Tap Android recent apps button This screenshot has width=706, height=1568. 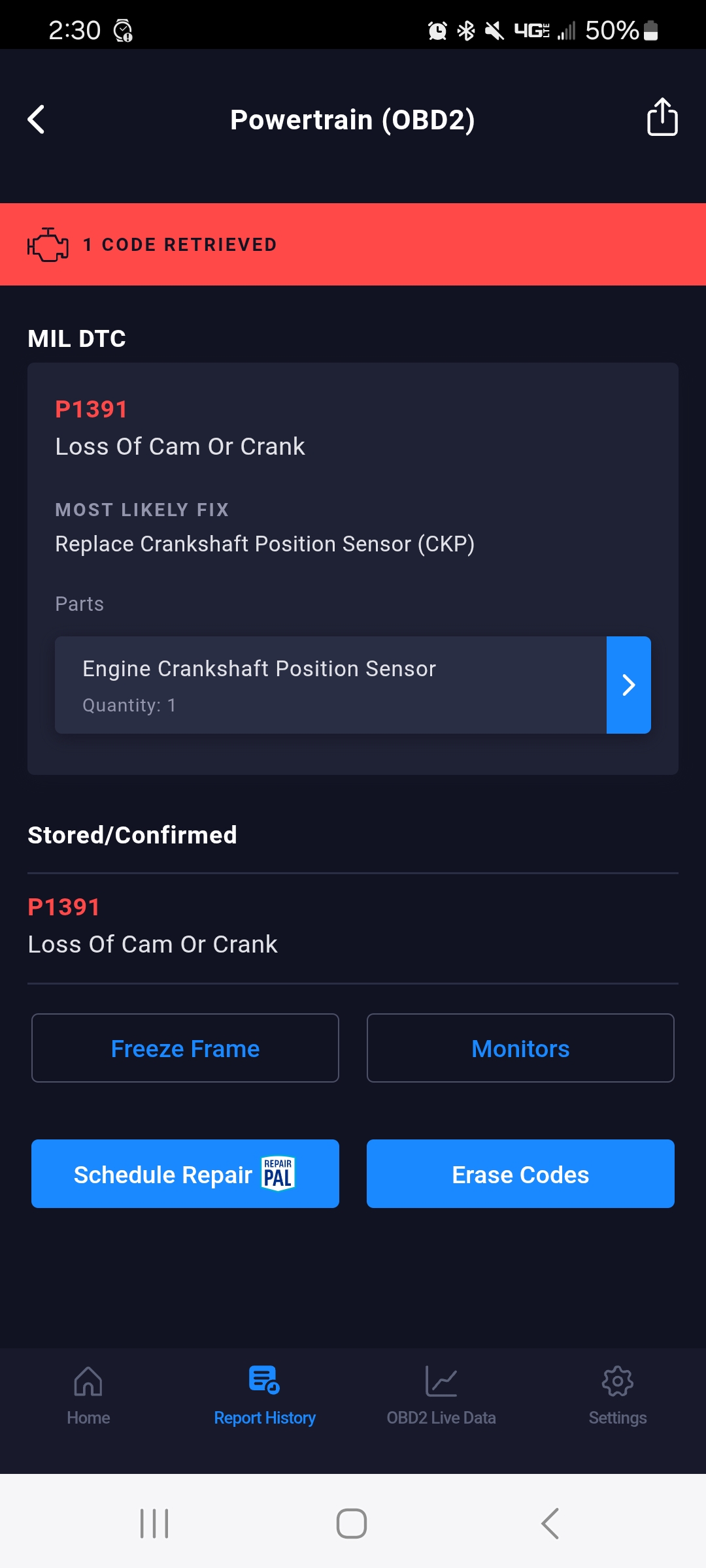click(154, 1524)
